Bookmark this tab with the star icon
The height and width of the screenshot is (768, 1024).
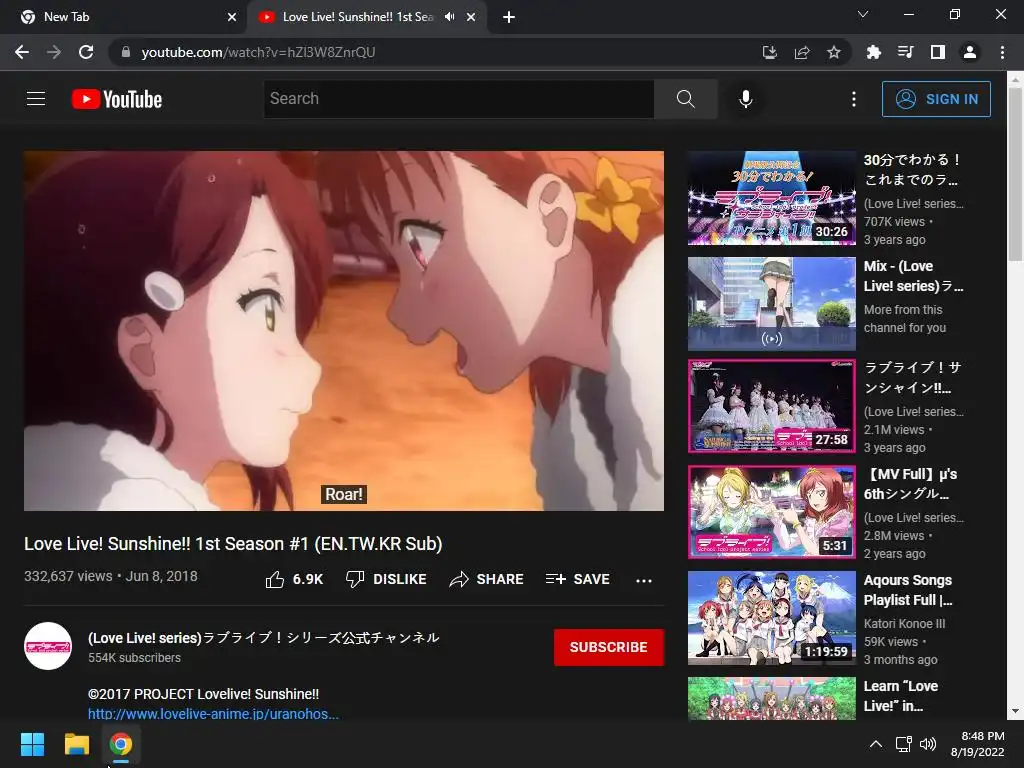(x=834, y=52)
